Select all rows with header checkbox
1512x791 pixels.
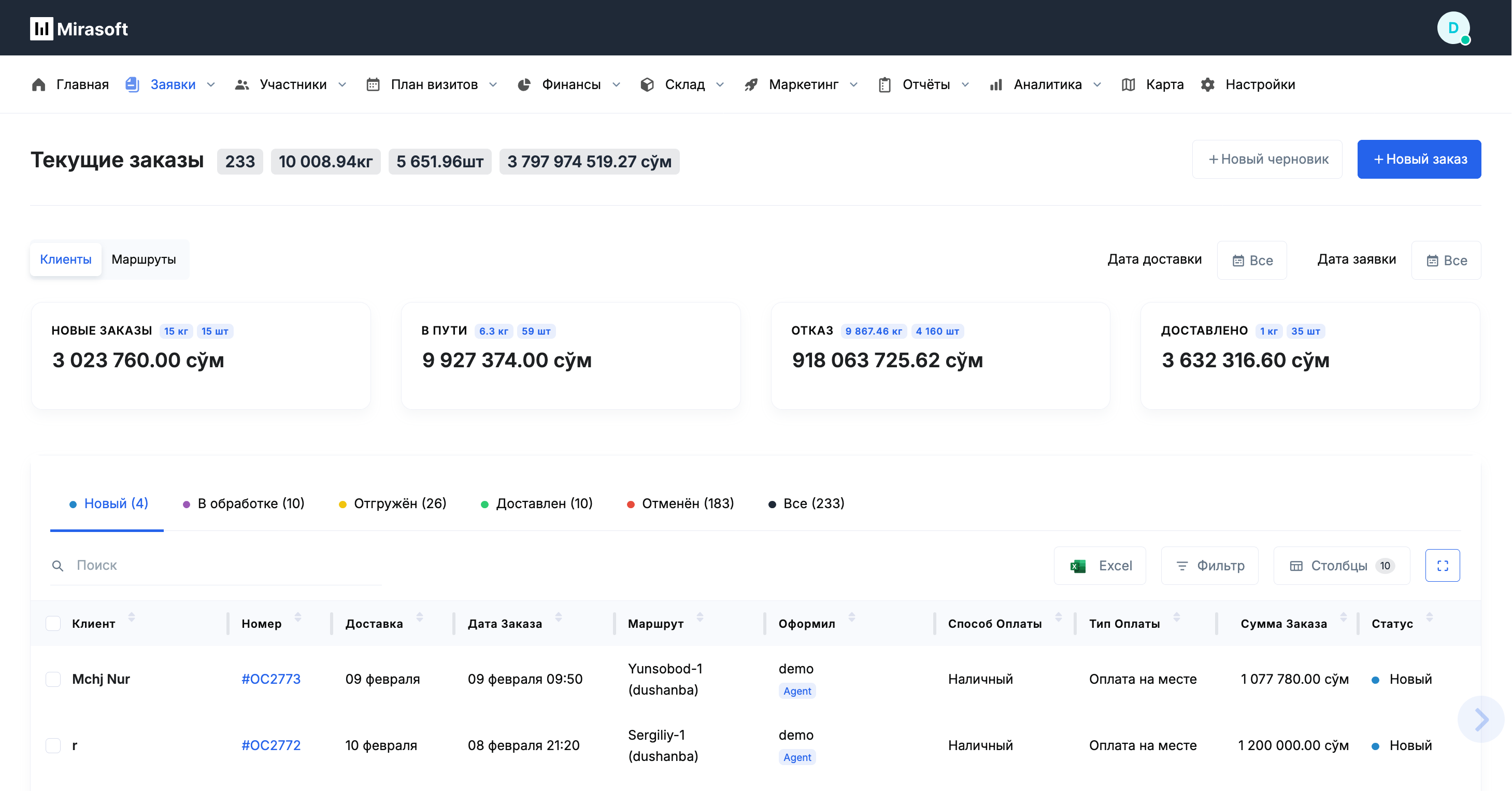click(x=53, y=623)
